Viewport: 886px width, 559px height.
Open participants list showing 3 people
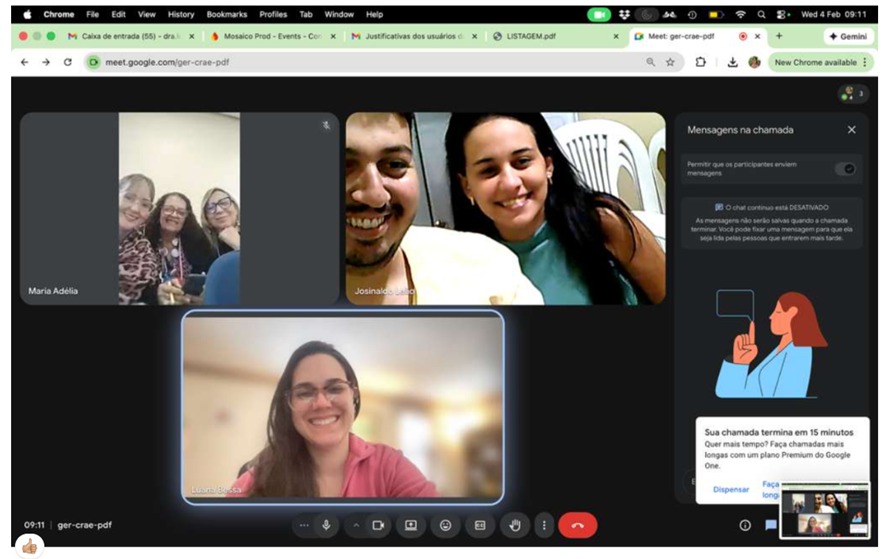point(853,94)
